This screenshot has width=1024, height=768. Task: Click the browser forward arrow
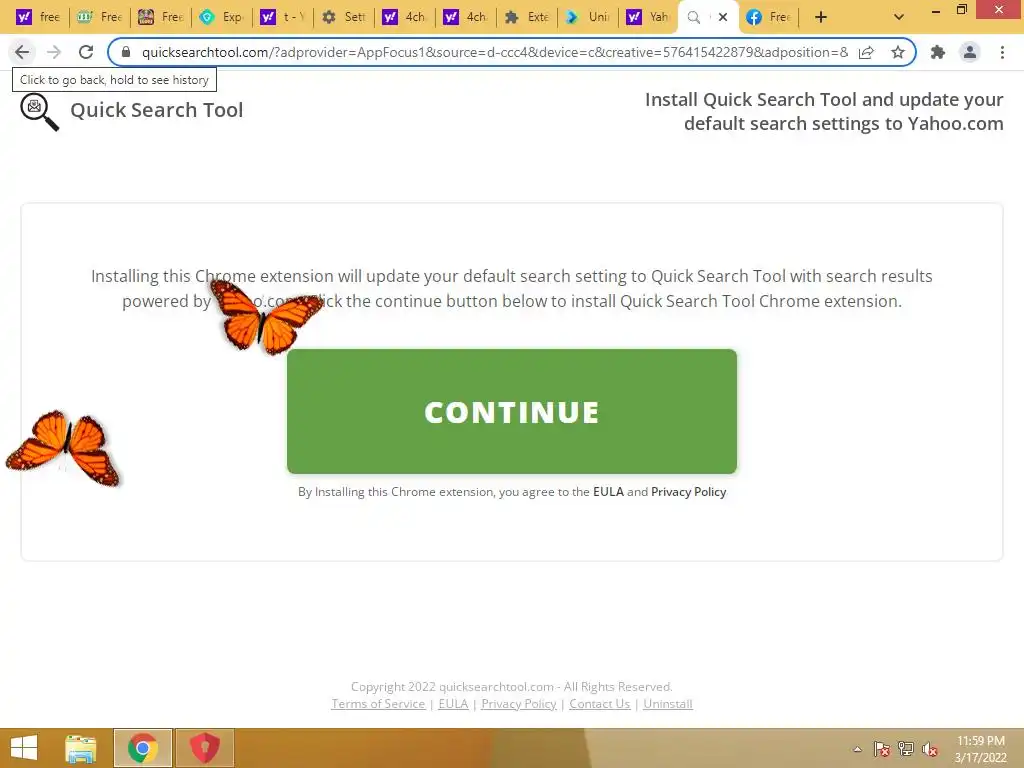pyautogui.click(x=54, y=52)
